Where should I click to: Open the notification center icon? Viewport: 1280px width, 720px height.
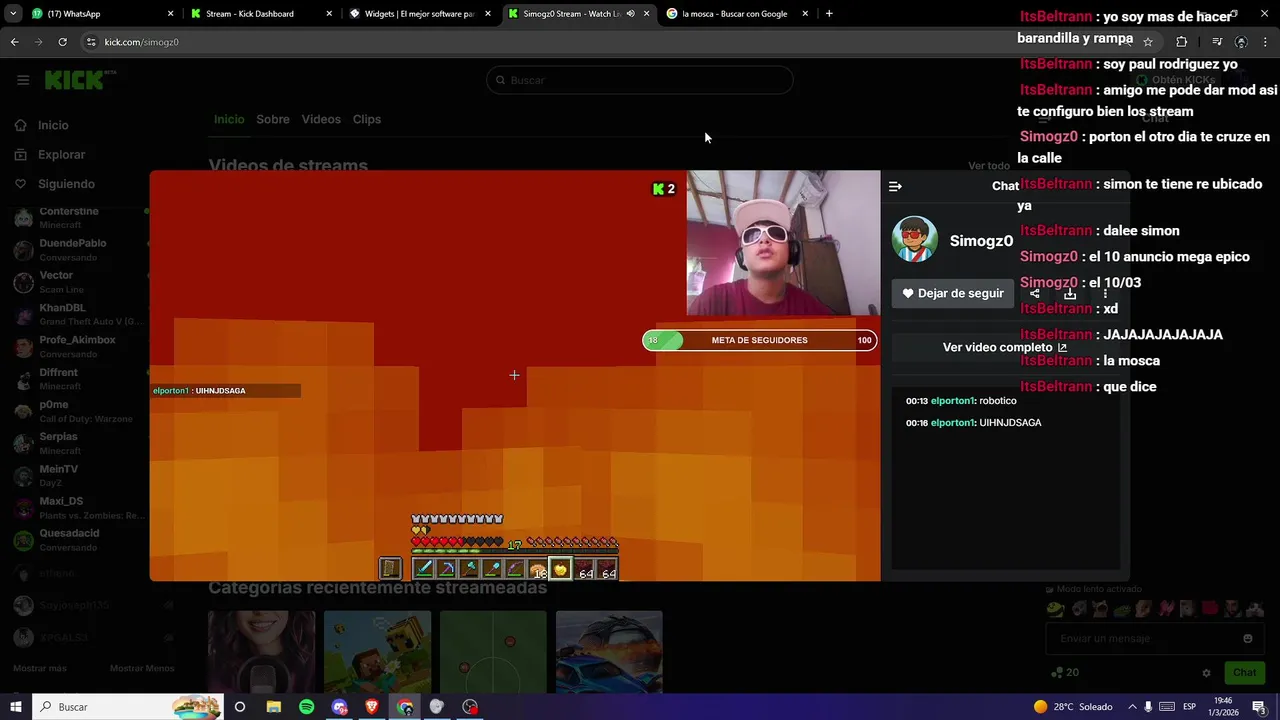(x=1259, y=707)
